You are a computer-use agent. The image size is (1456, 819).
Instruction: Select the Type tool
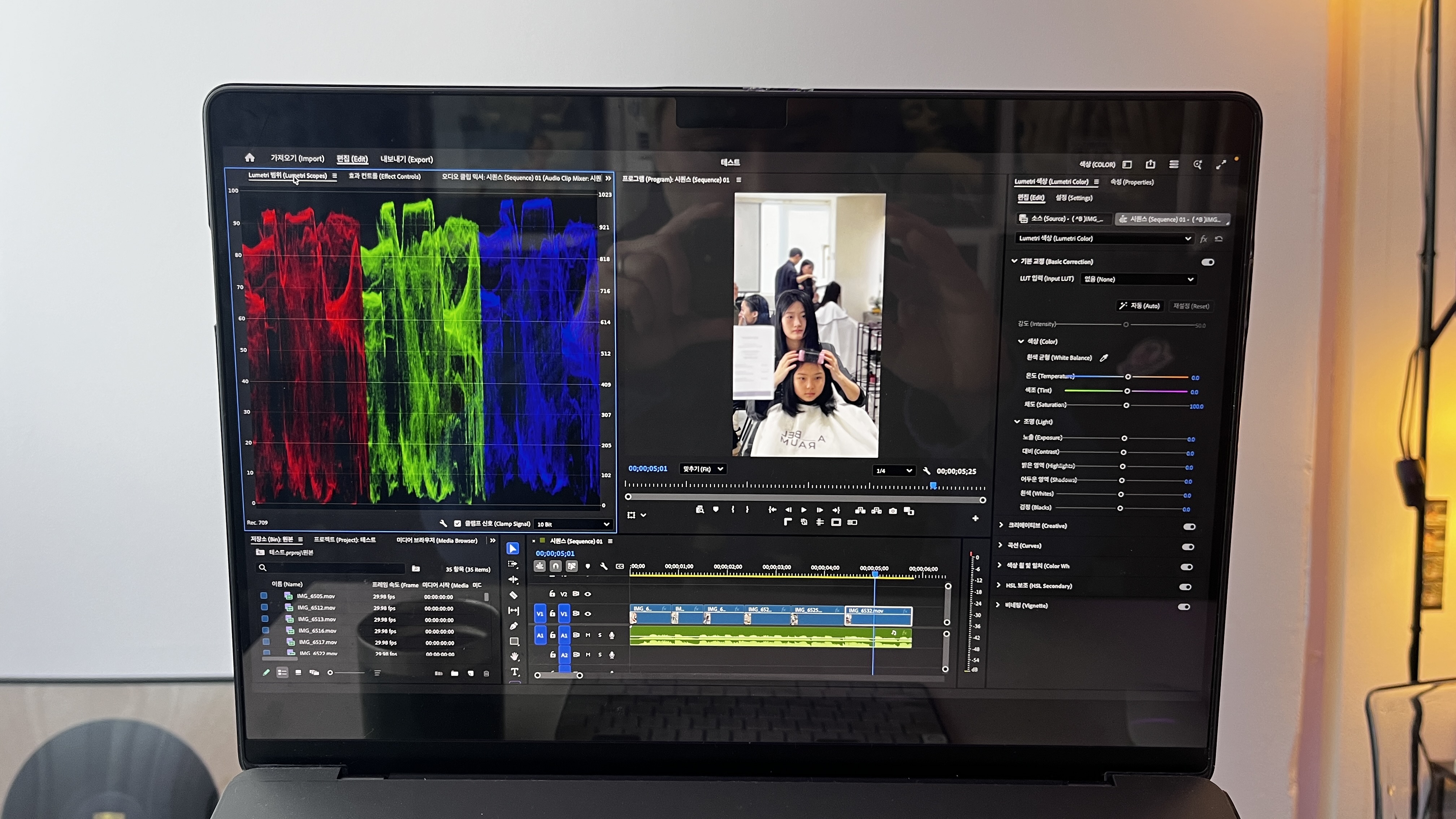[x=515, y=672]
